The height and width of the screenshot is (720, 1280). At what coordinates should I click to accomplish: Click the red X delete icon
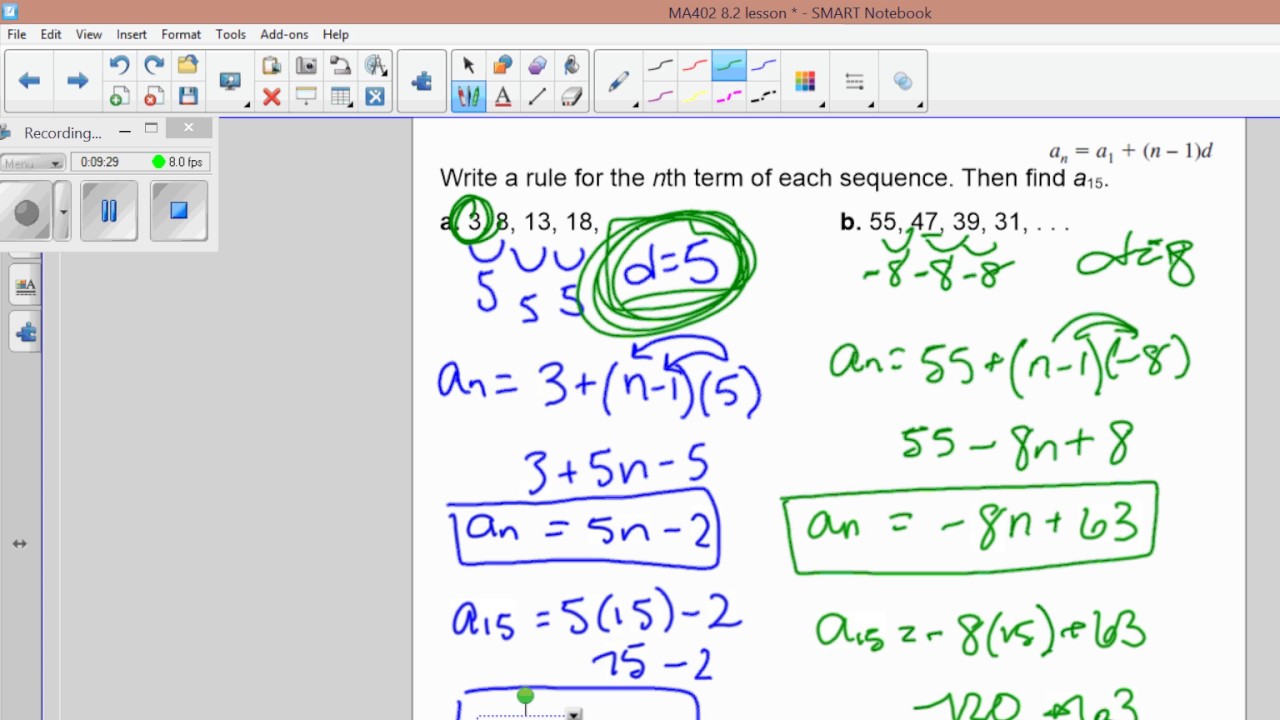(271, 97)
